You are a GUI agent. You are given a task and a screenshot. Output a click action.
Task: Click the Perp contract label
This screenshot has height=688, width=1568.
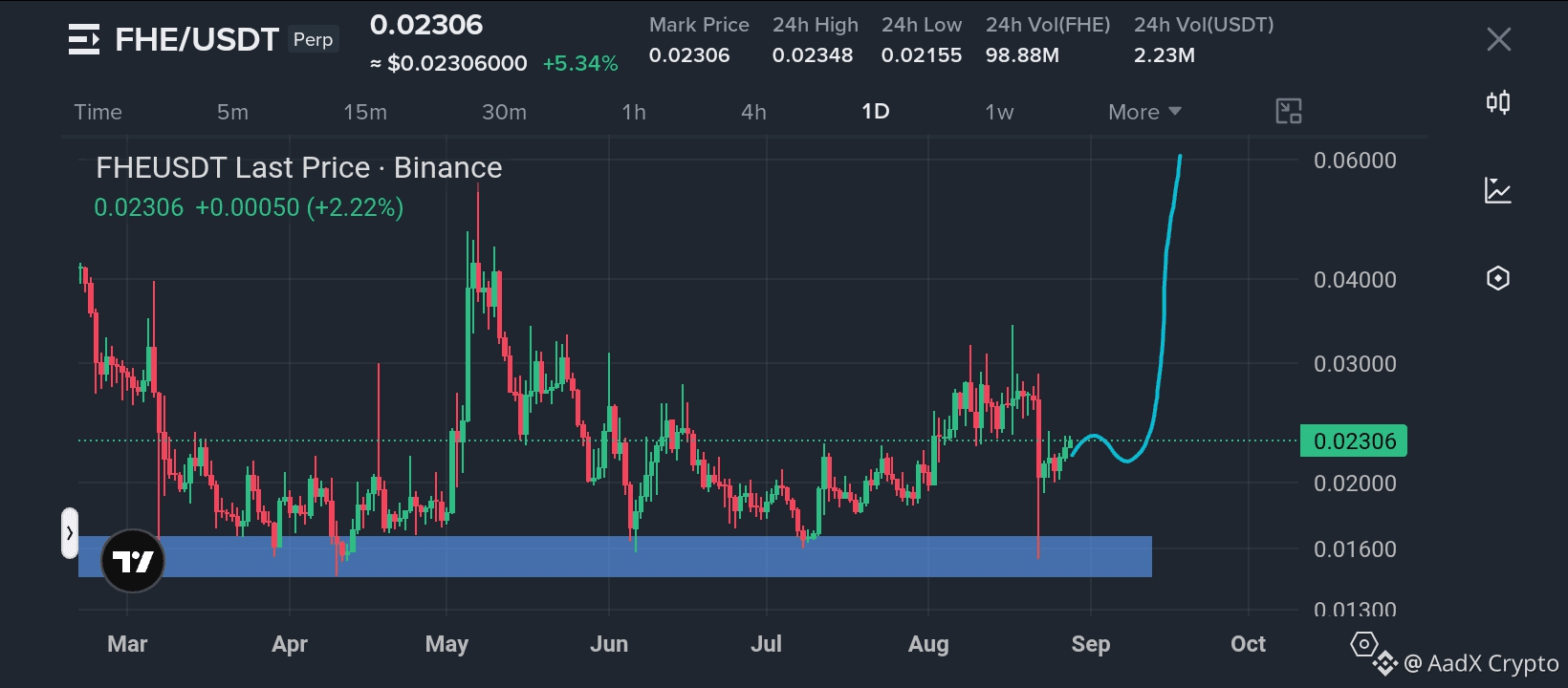tap(314, 39)
